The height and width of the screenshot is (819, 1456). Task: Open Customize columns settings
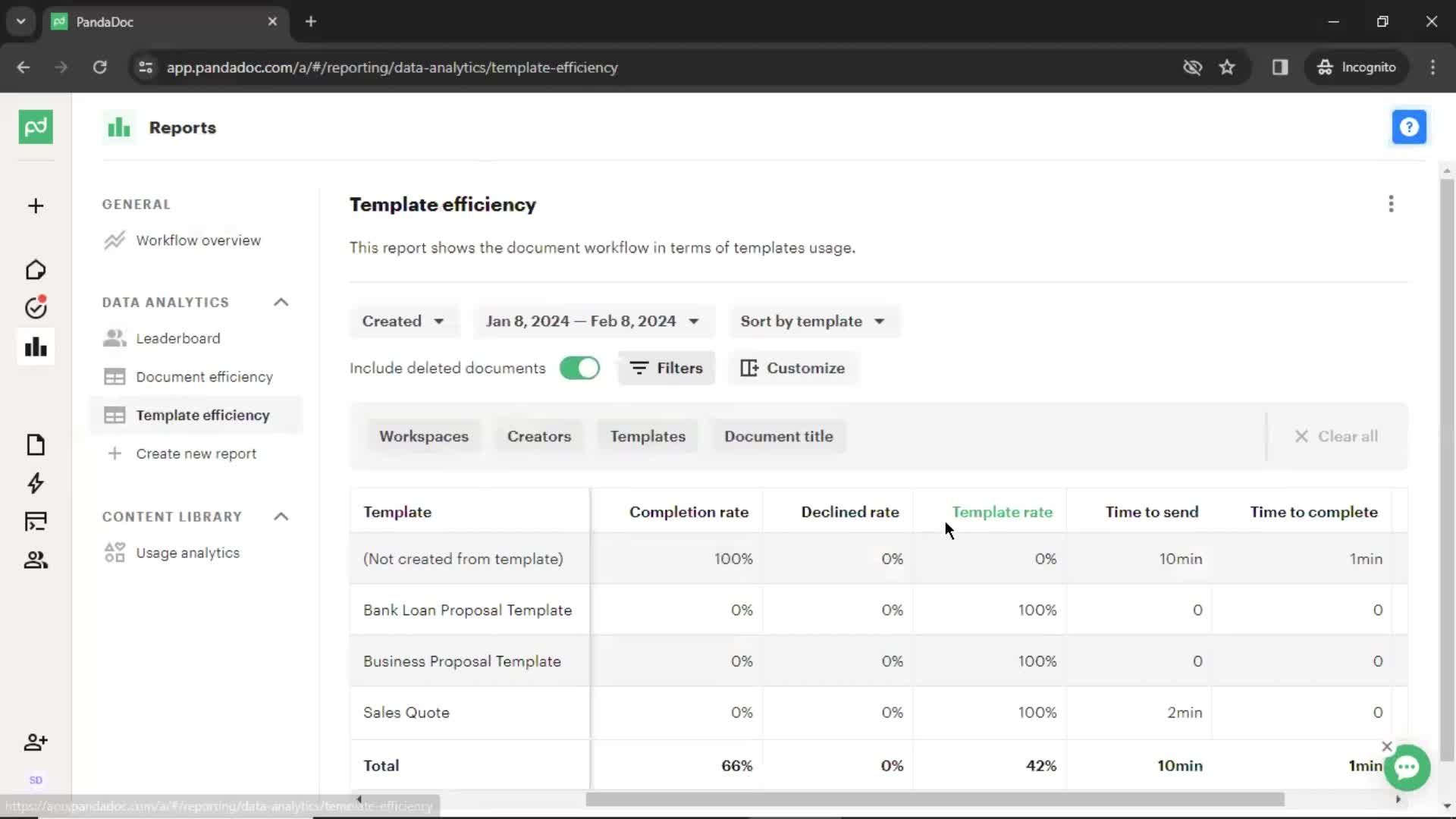click(793, 368)
